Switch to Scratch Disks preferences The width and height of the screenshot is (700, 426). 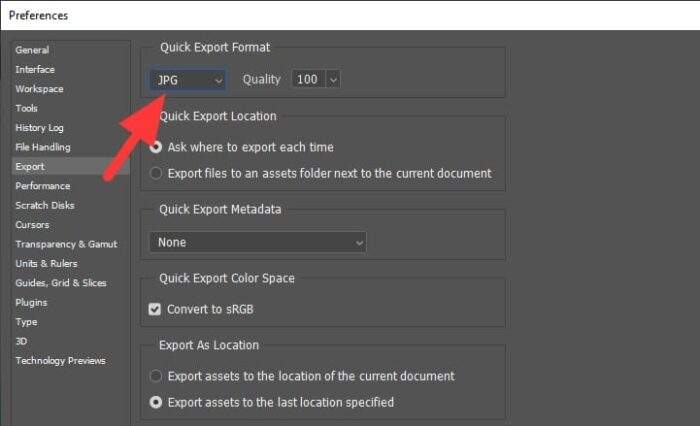coord(45,205)
